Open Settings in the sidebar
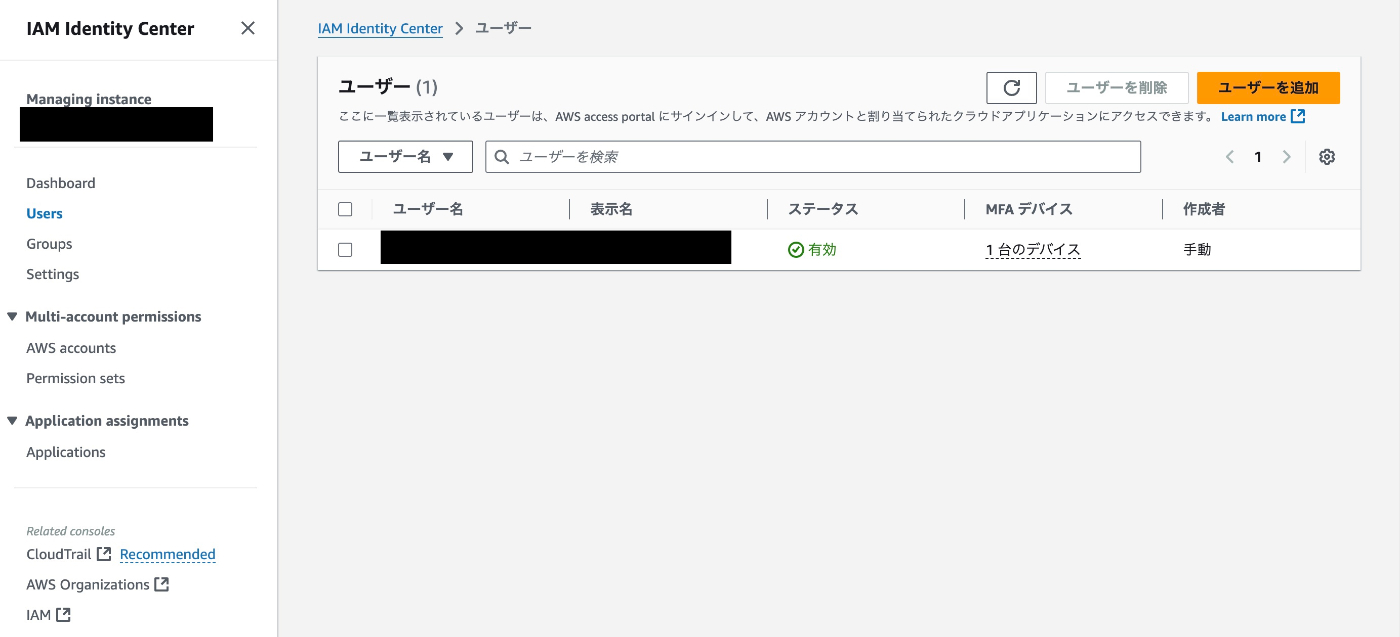This screenshot has width=1400, height=637. pos(53,274)
